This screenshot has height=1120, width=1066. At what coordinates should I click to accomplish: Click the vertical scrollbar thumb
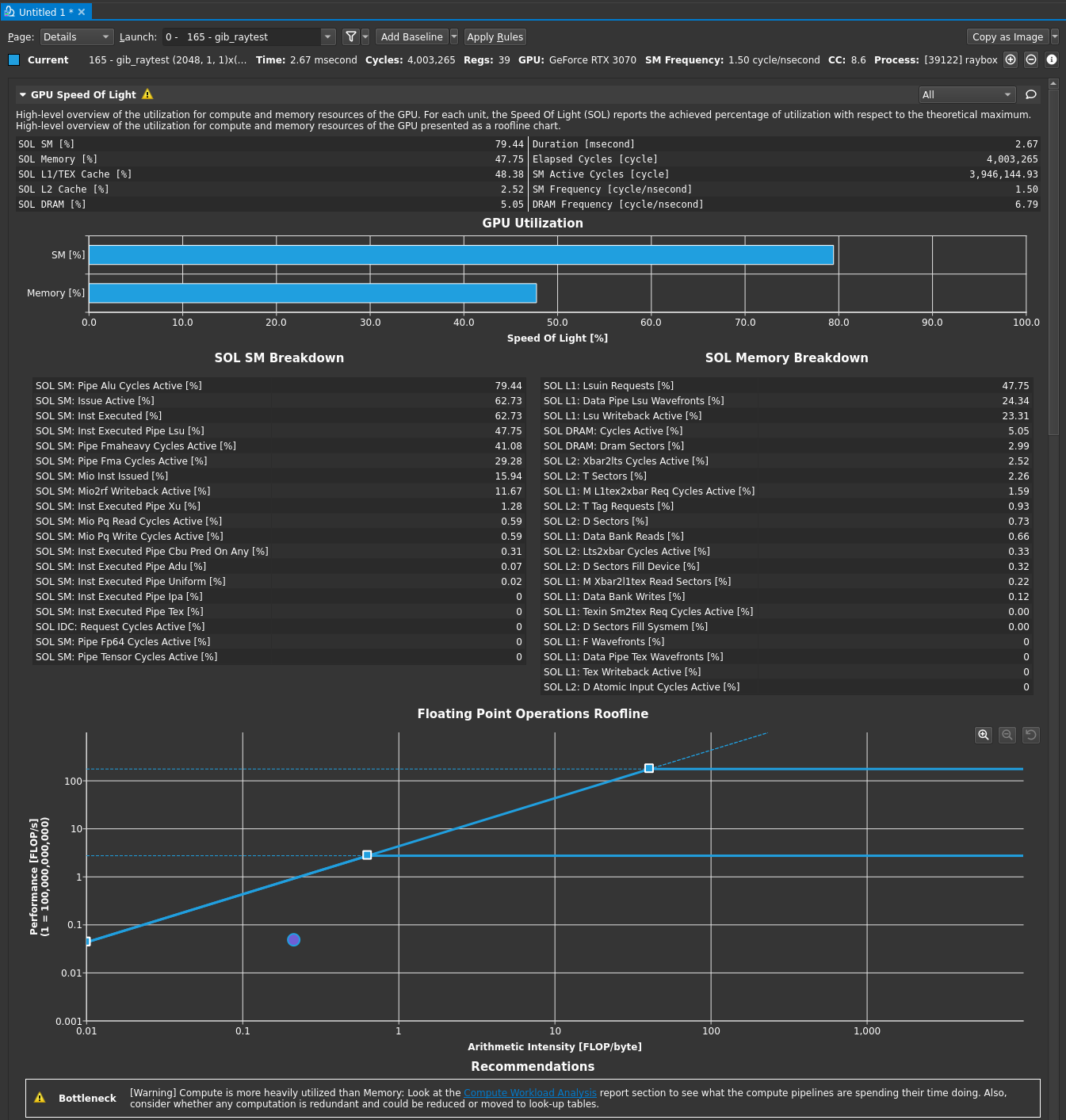1053,262
